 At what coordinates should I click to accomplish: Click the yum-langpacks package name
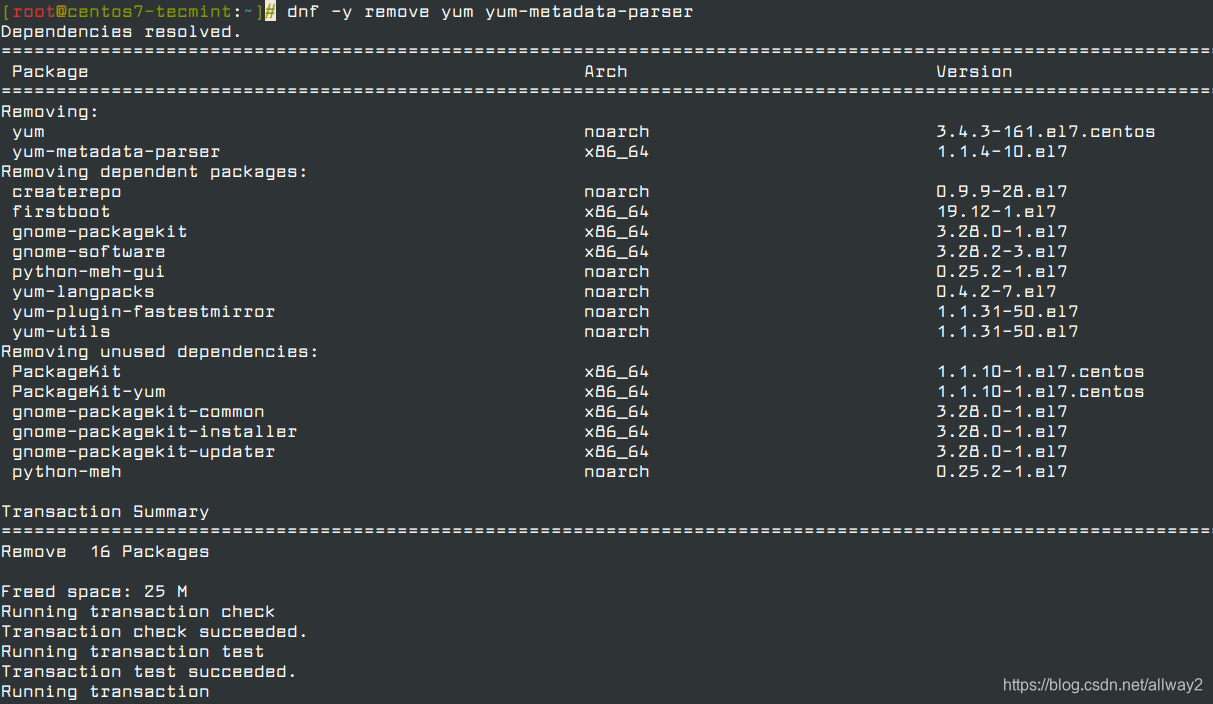[83, 292]
